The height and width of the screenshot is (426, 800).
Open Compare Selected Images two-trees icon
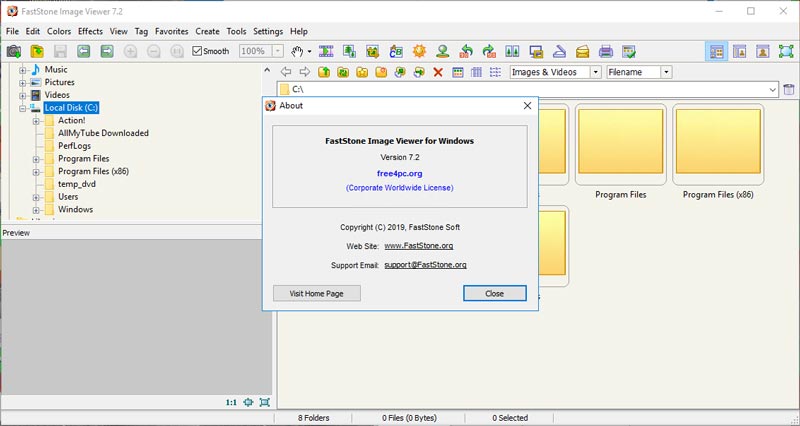tap(512, 51)
